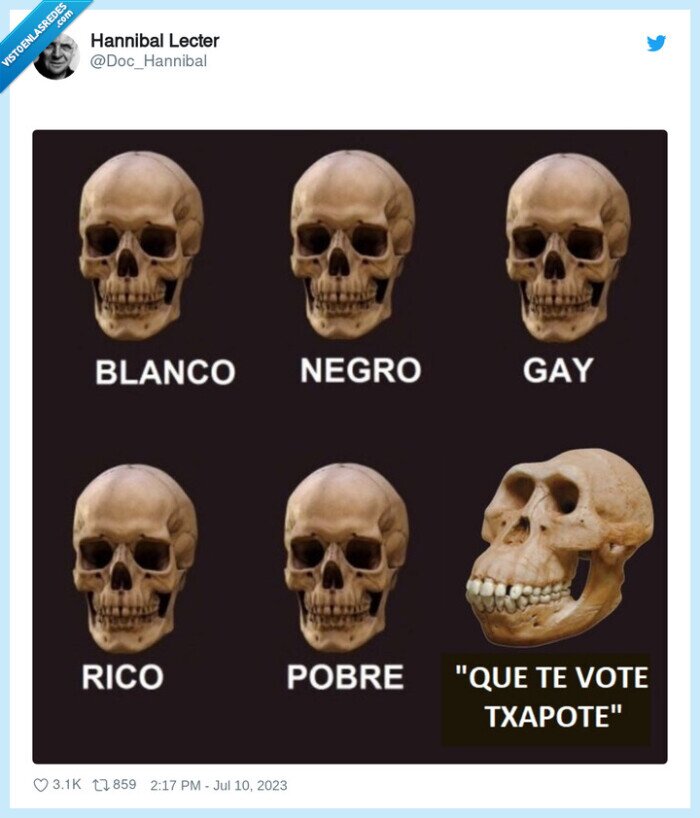Click the NEGRO label text
The width and height of the screenshot is (700, 818).
360,370
